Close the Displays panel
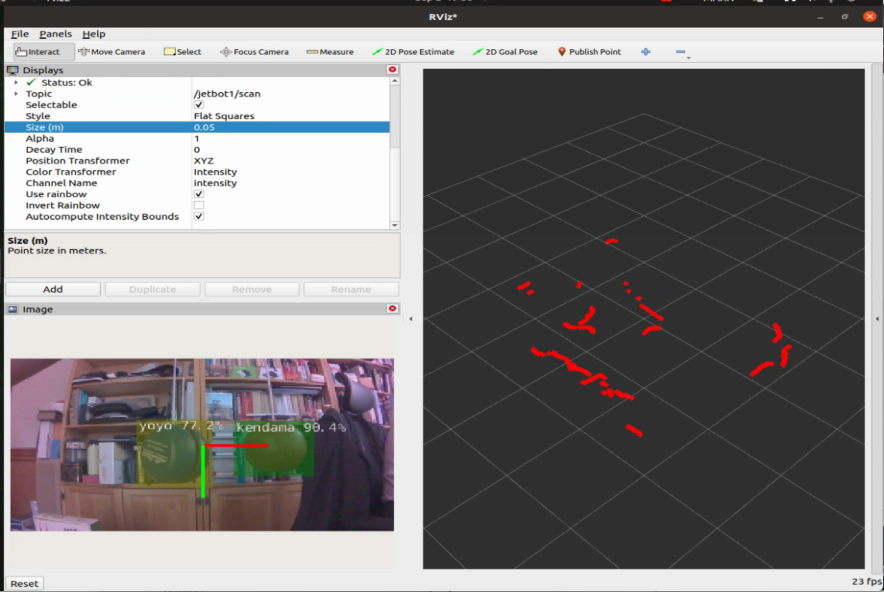 392,69
